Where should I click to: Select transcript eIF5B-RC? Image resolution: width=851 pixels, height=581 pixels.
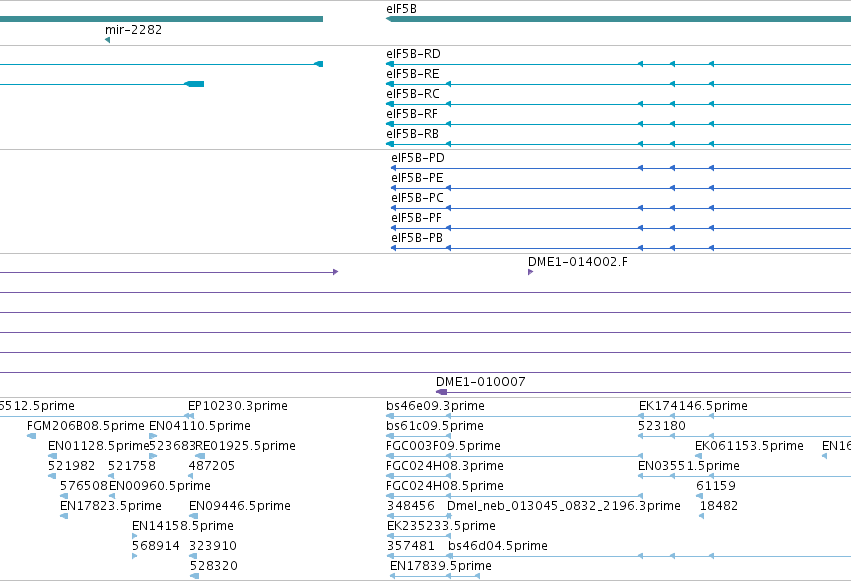pos(412,94)
